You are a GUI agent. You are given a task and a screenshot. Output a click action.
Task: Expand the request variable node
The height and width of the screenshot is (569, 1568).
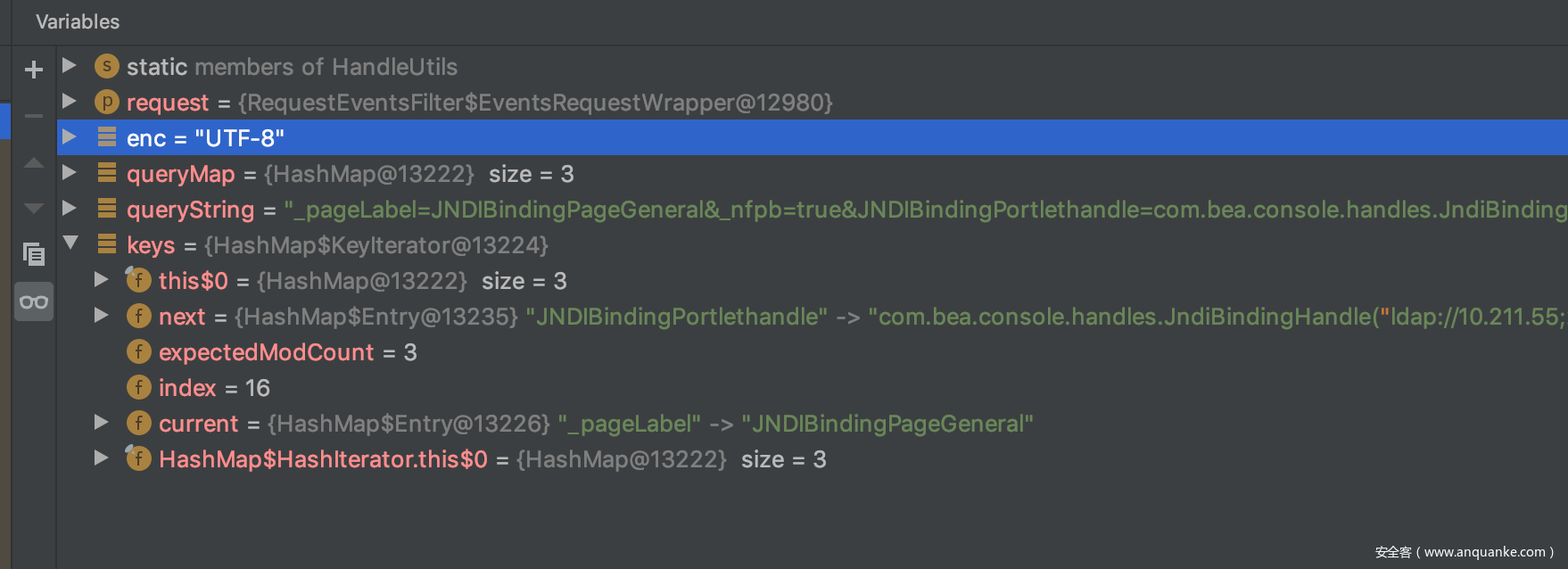[x=69, y=102]
